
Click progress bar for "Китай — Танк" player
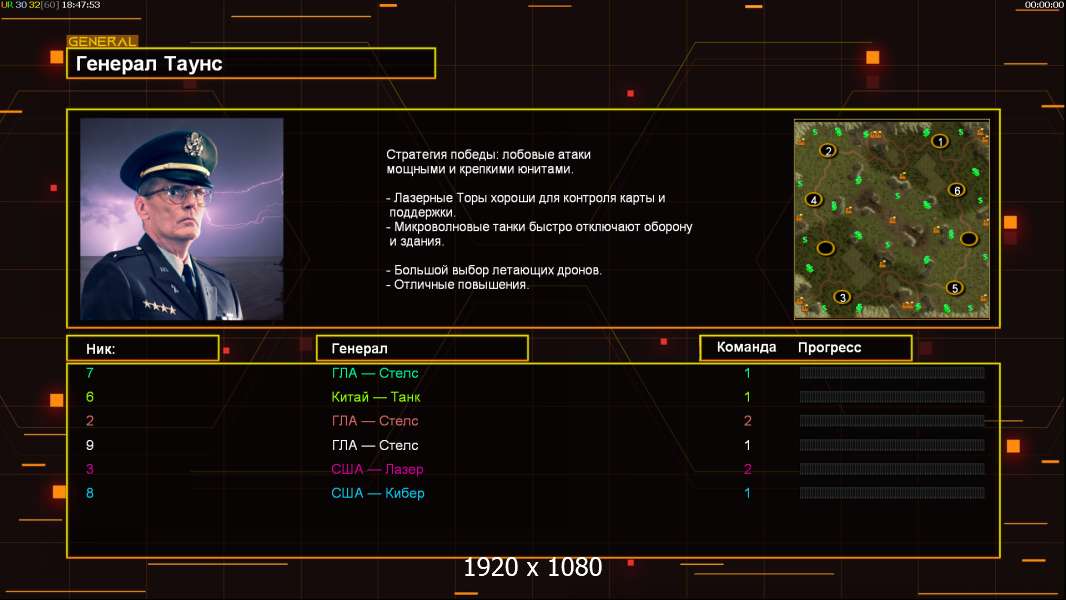click(892, 396)
